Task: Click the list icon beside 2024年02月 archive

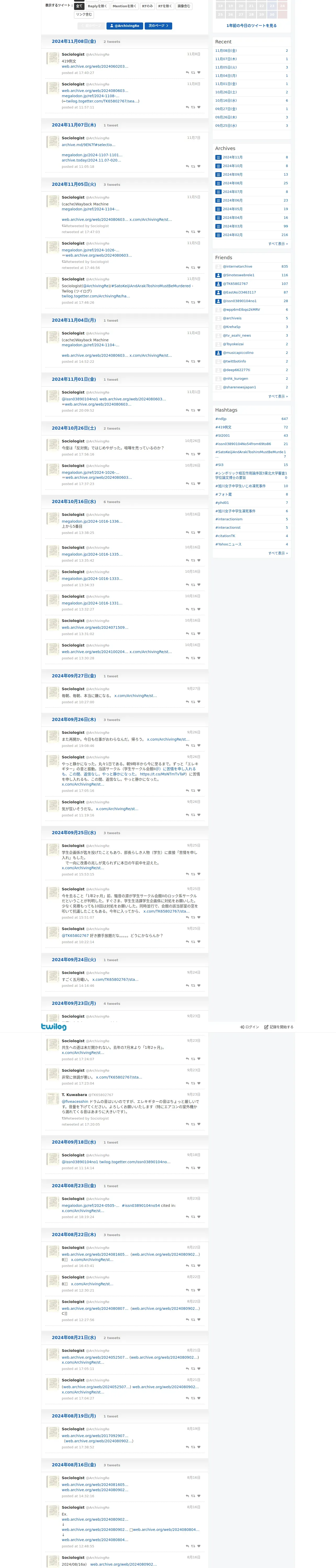Action: 218,235
